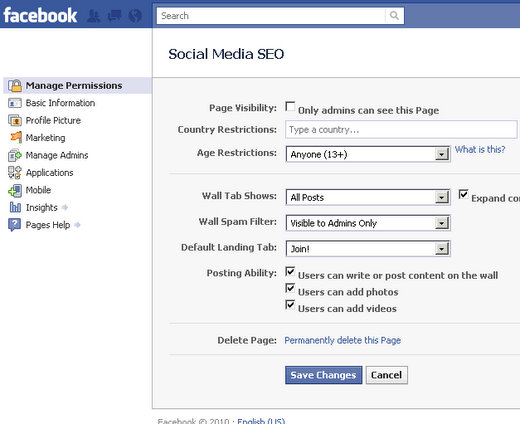Click the Cancel button
Screen dimensions: 520x424
[x=387, y=375]
